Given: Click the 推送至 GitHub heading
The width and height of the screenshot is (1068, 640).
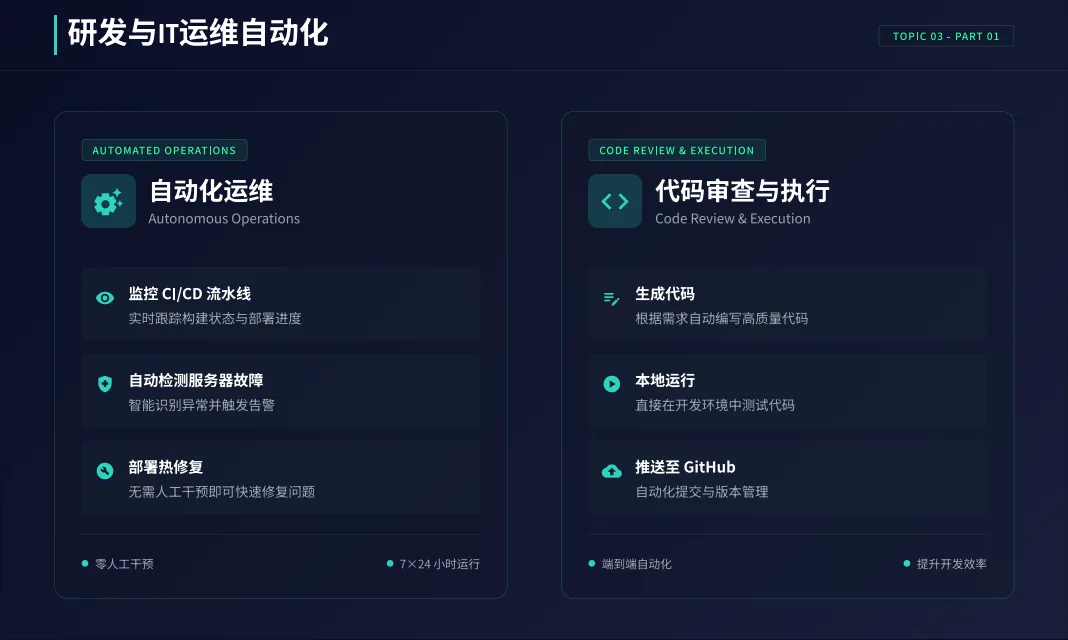Looking at the screenshot, I should coord(685,467).
